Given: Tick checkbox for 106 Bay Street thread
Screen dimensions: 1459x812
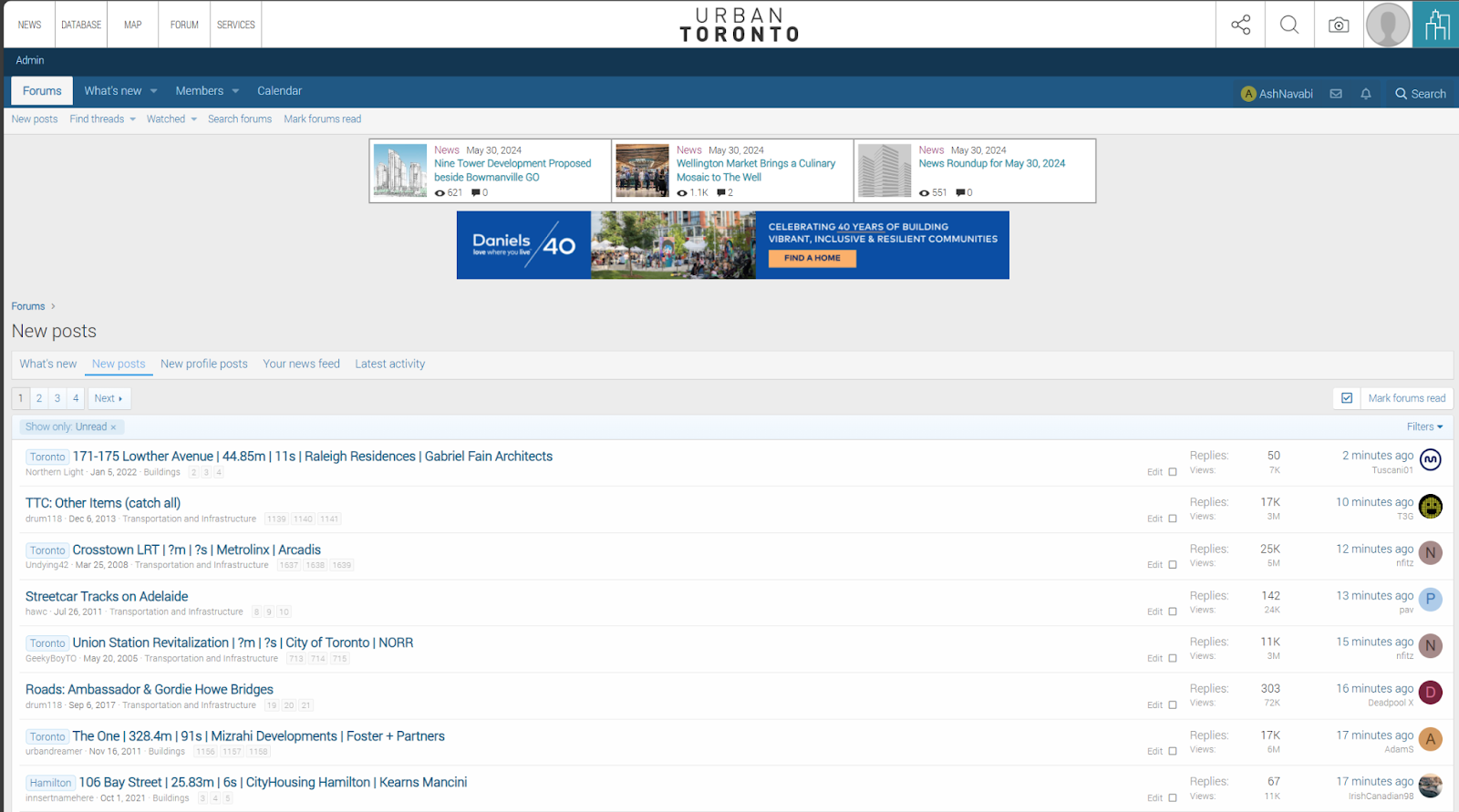Looking at the screenshot, I should pos(1173,798).
